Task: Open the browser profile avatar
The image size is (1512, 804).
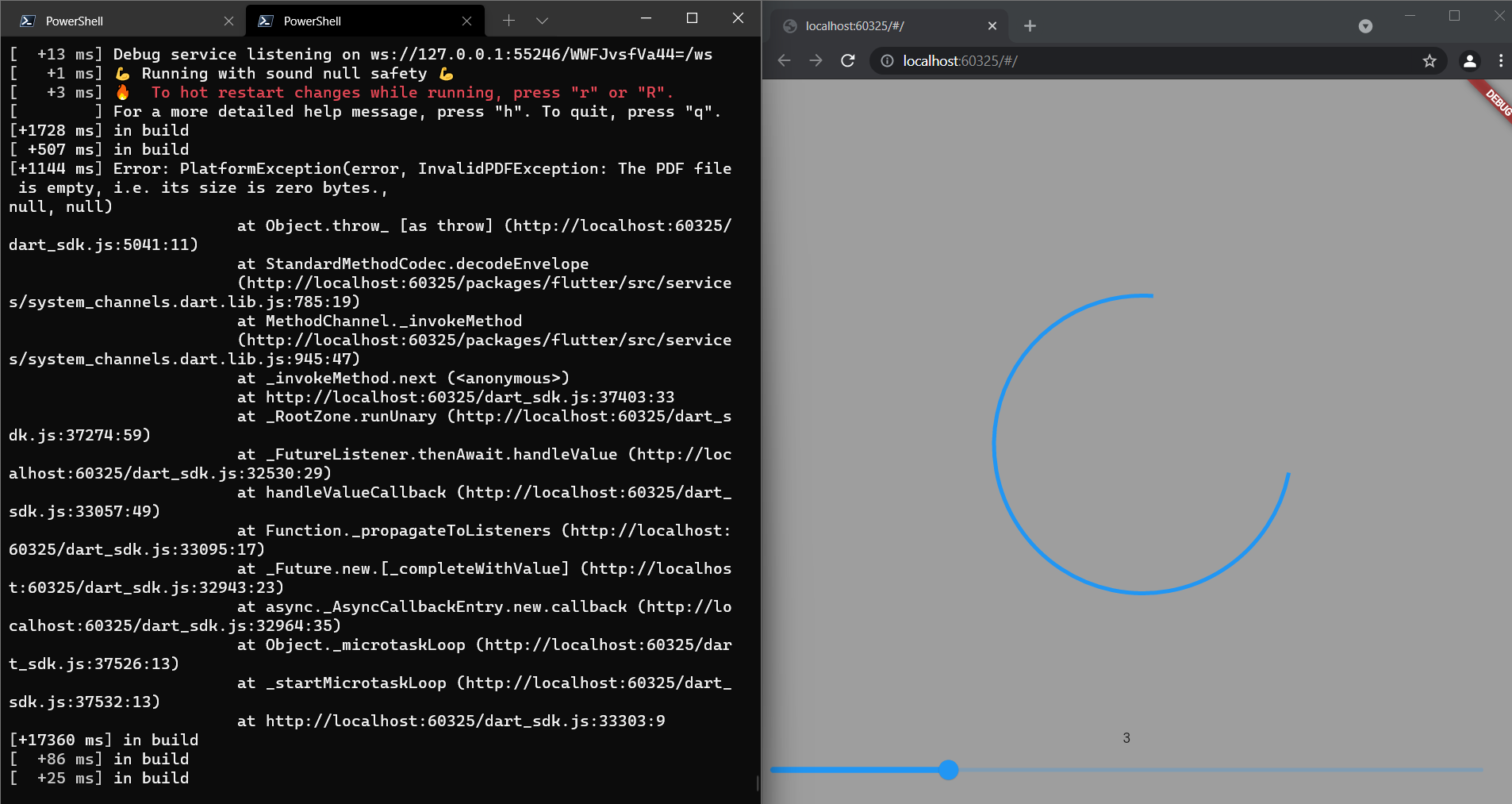Action: pos(1469,60)
